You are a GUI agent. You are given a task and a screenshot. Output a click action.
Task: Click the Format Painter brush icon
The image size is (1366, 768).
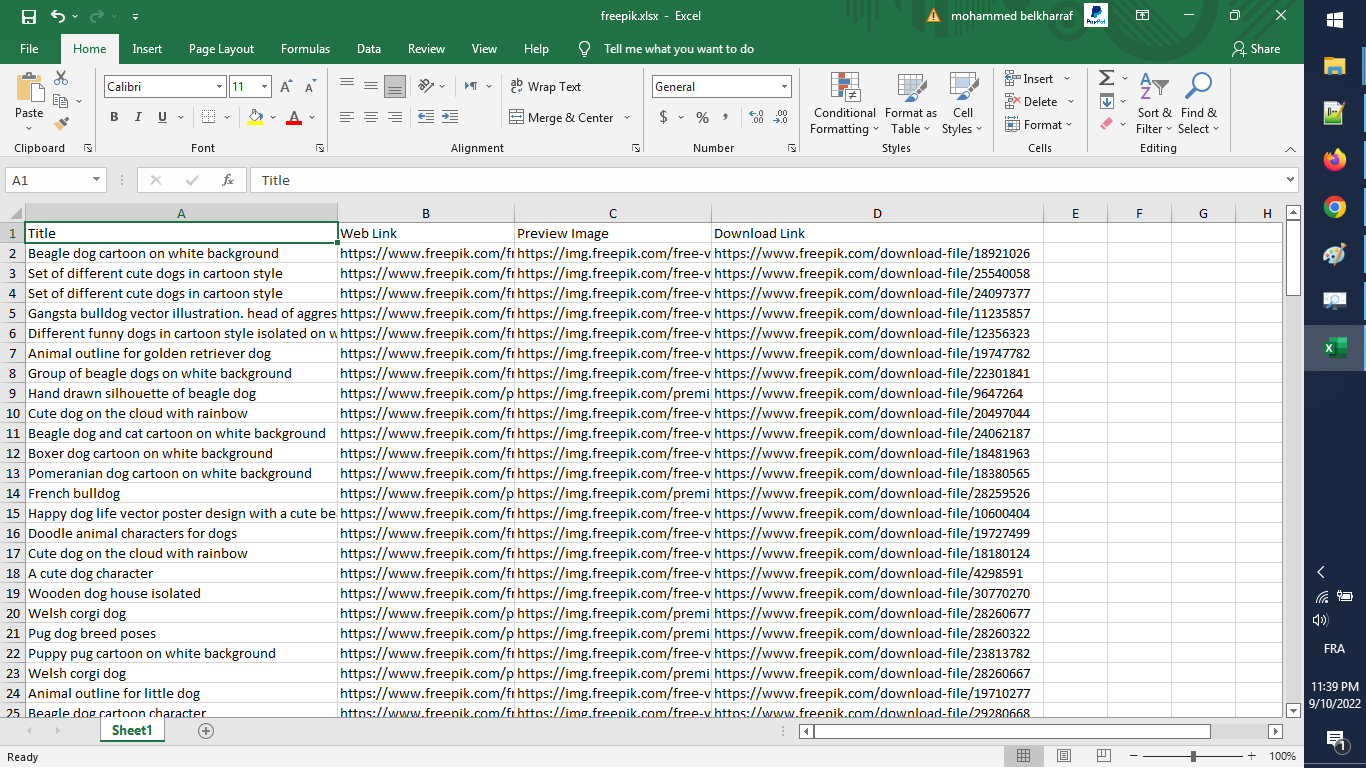point(61,124)
